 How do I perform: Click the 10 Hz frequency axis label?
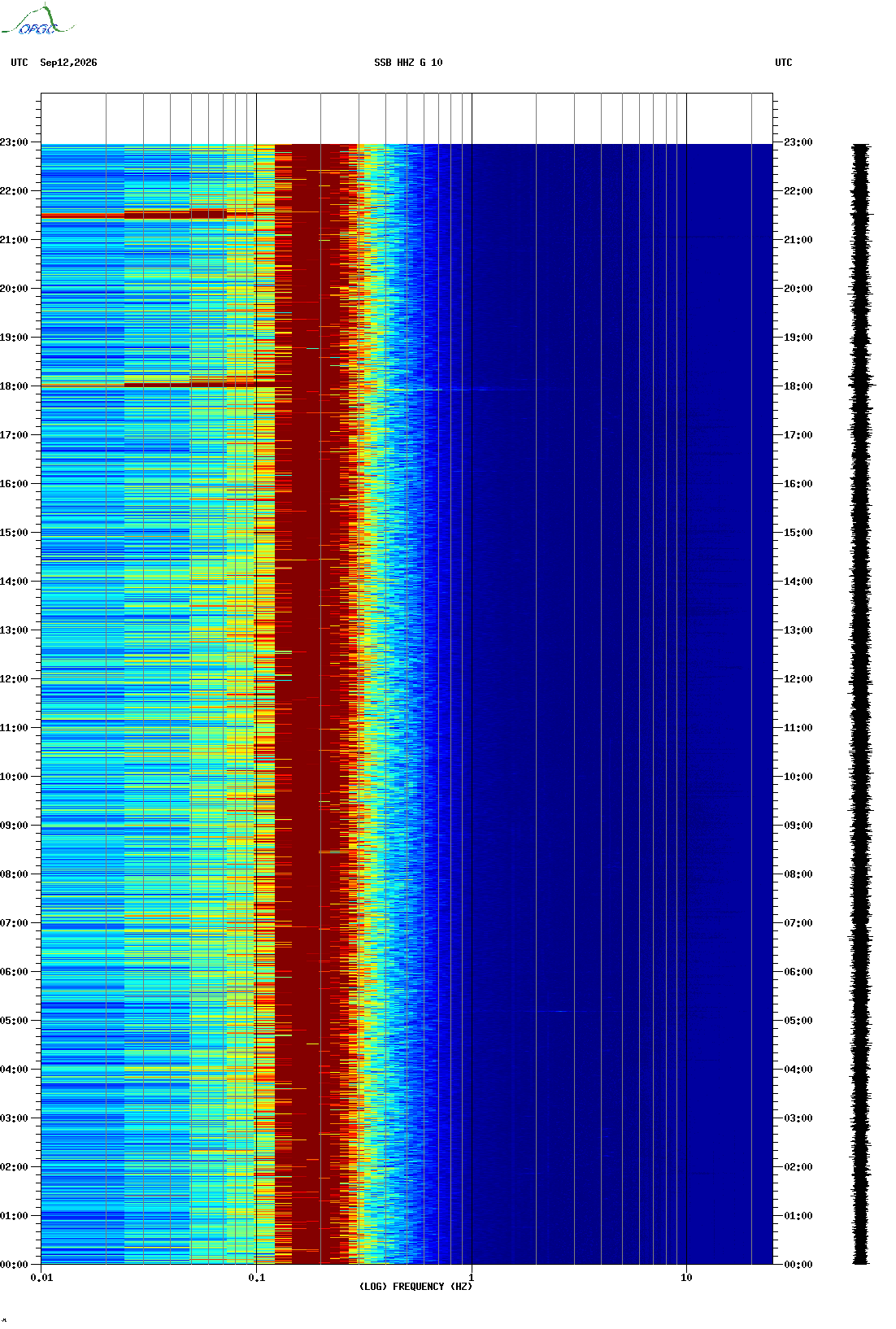click(686, 1278)
